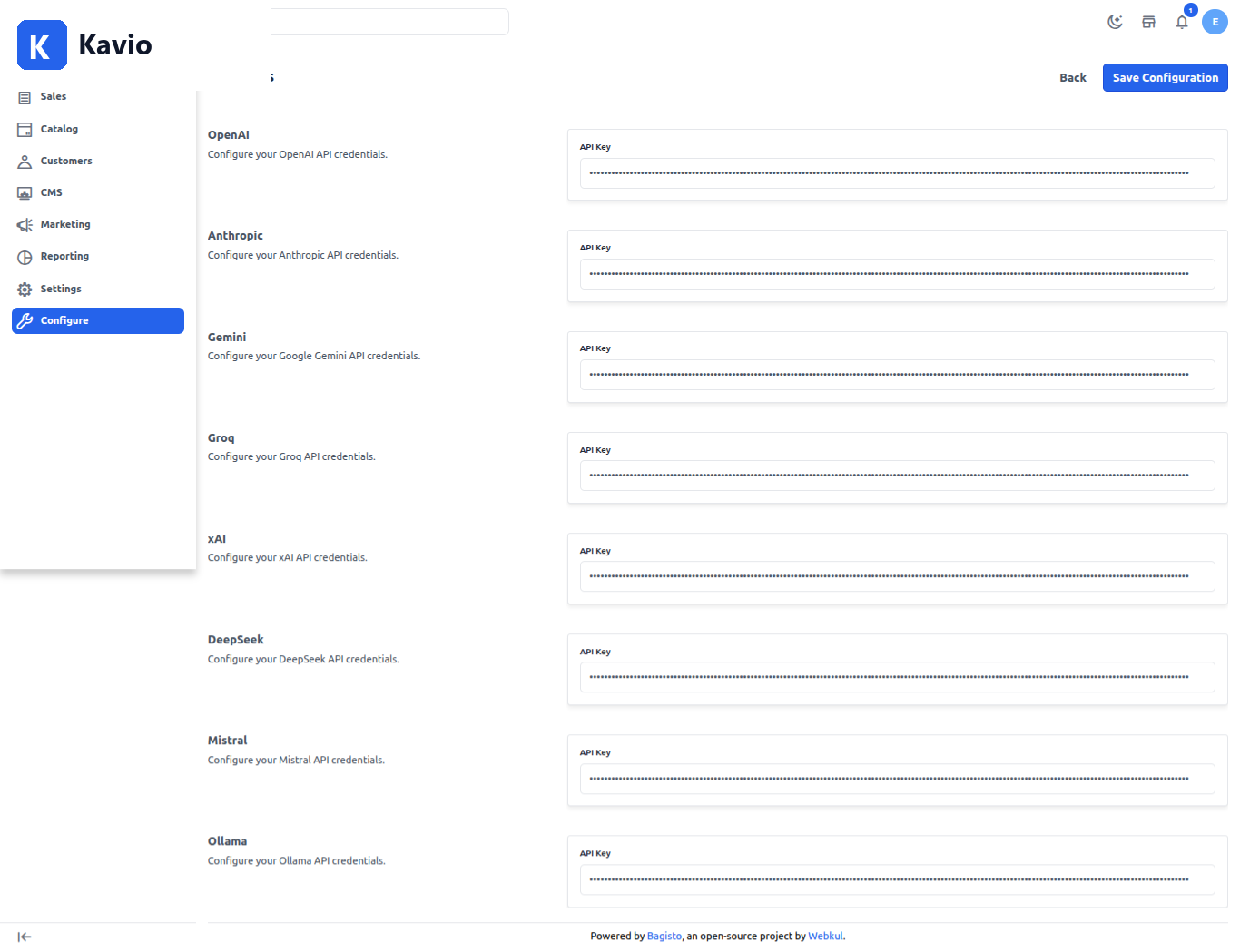Select the Catalog menu item
Image resolution: width=1240 pixels, height=952 pixels.
click(98, 129)
